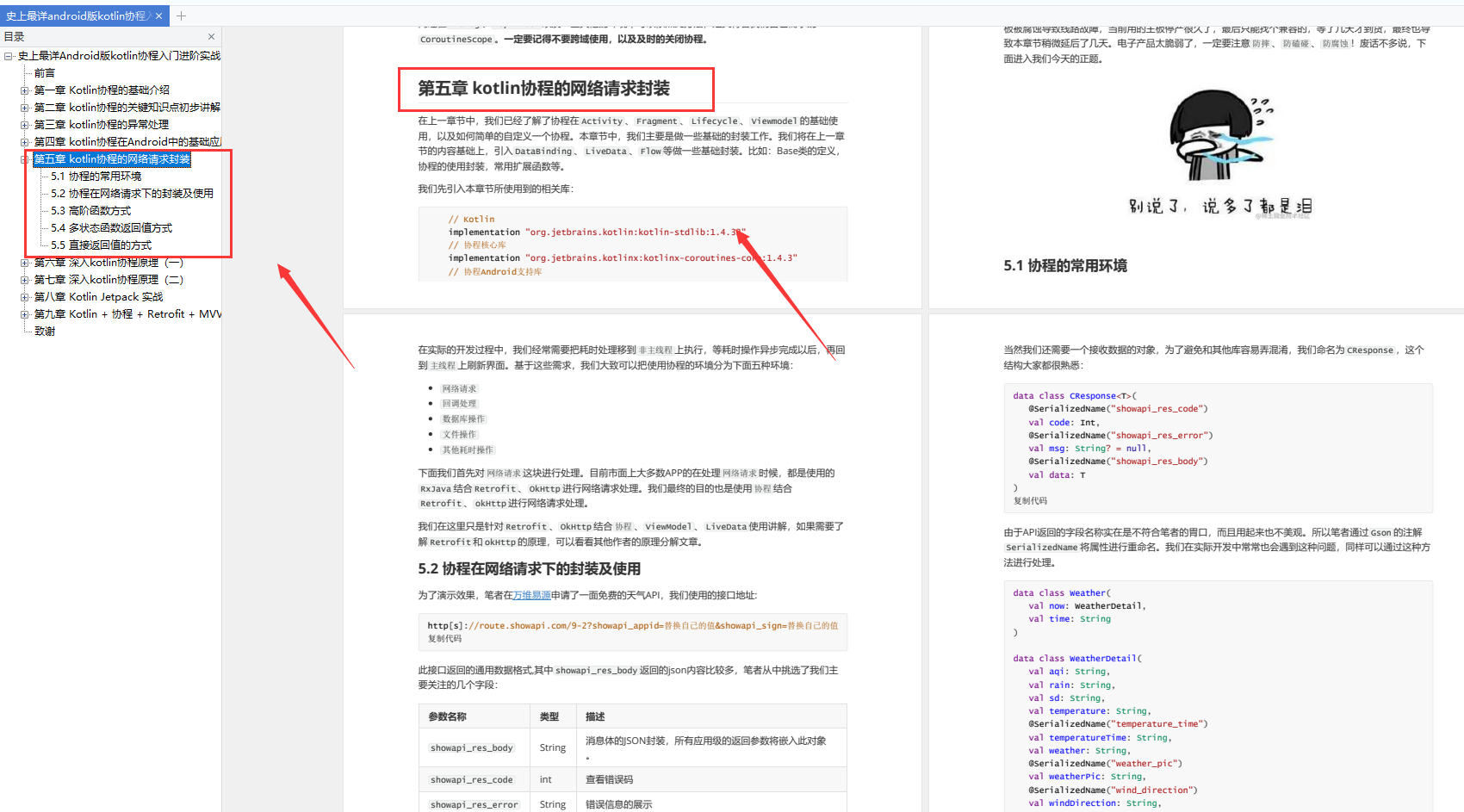
Task: Click 复制代码 under the showapi route URL
Action: (444, 639)
